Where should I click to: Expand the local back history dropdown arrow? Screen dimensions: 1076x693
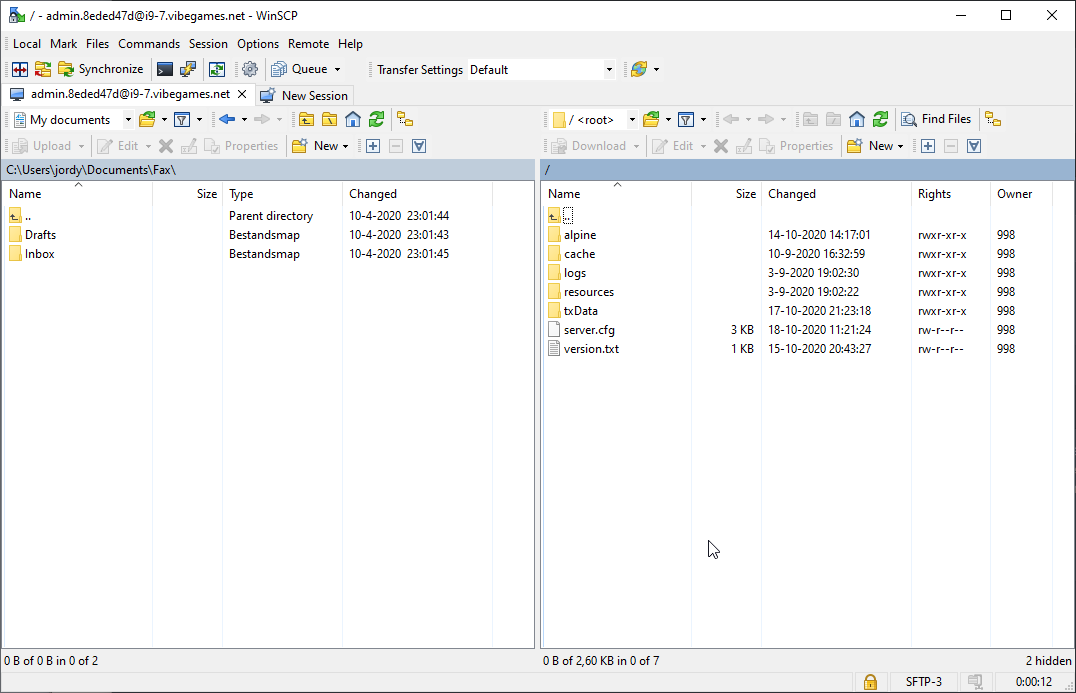(244, 120)
